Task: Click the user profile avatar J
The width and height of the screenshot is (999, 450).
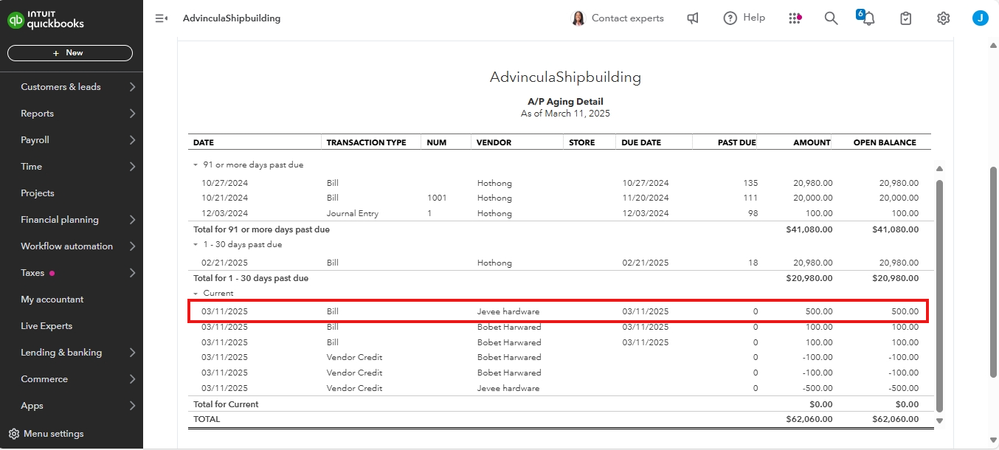Action: pos(979,18)
